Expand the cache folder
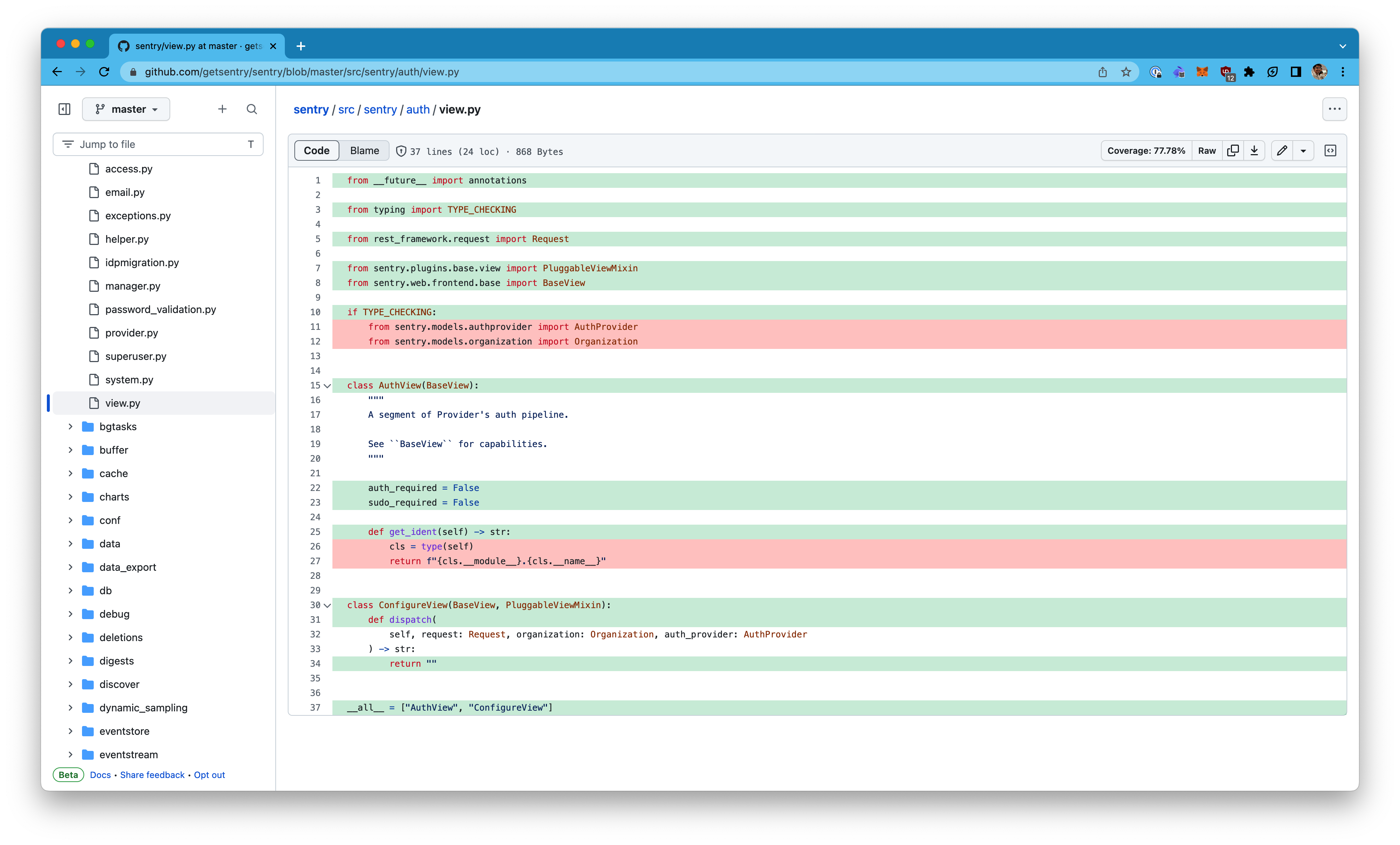The width and height of the screenshot is (1400, 845). point(70,473)
